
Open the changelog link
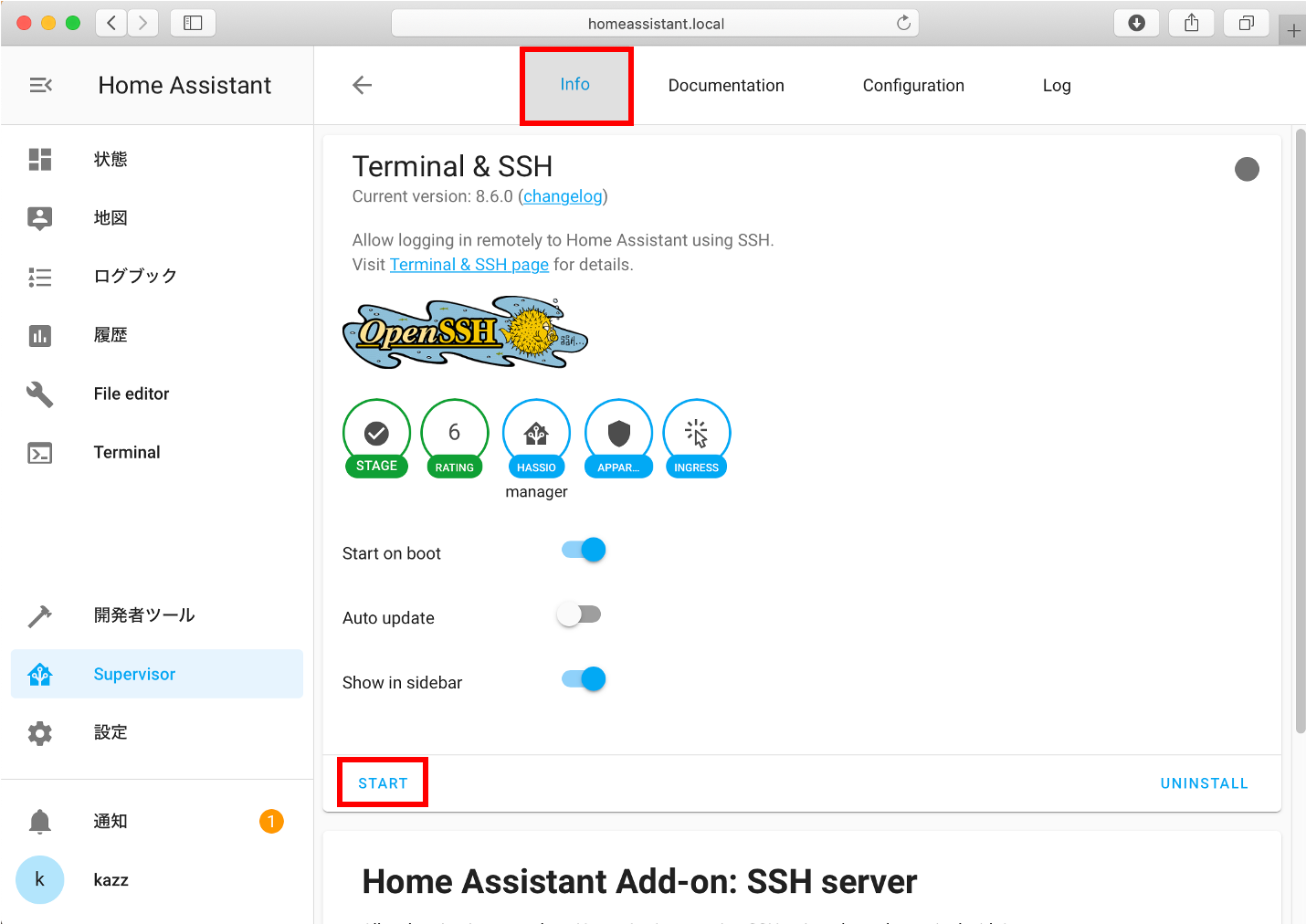coord(563,196)
